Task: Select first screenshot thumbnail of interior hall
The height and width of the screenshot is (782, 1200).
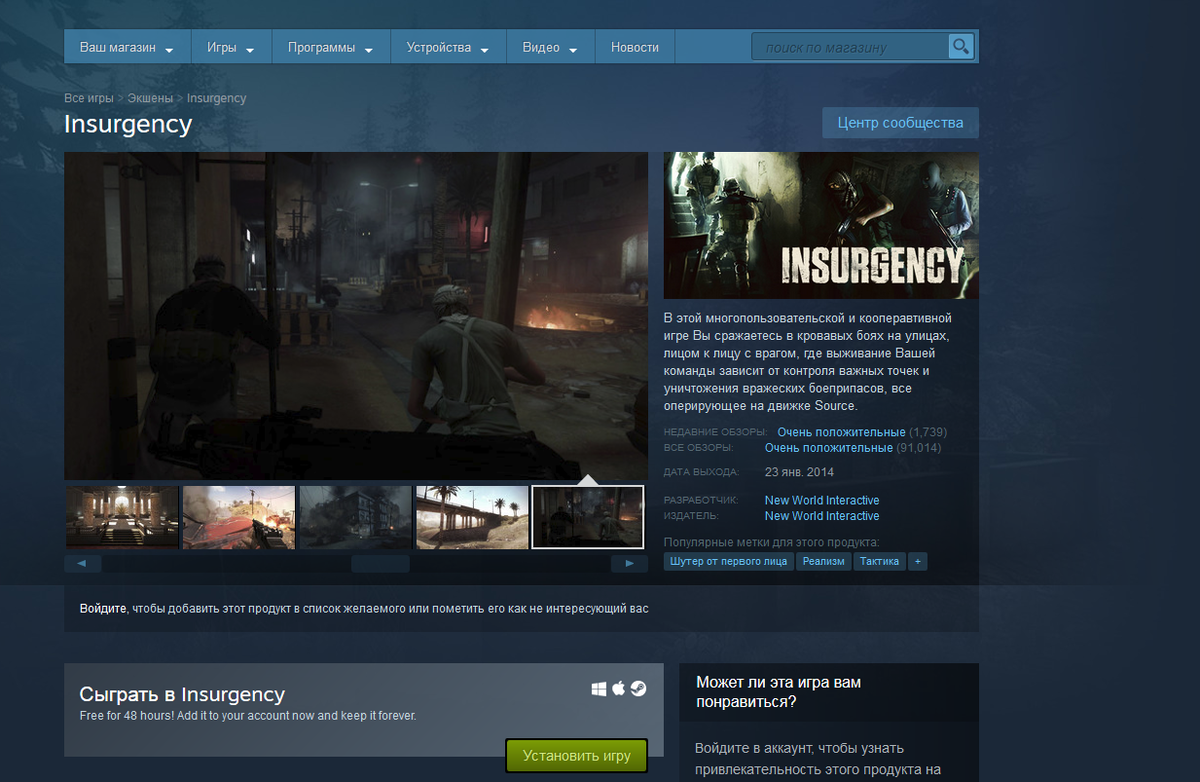Action: coord(122,517)
